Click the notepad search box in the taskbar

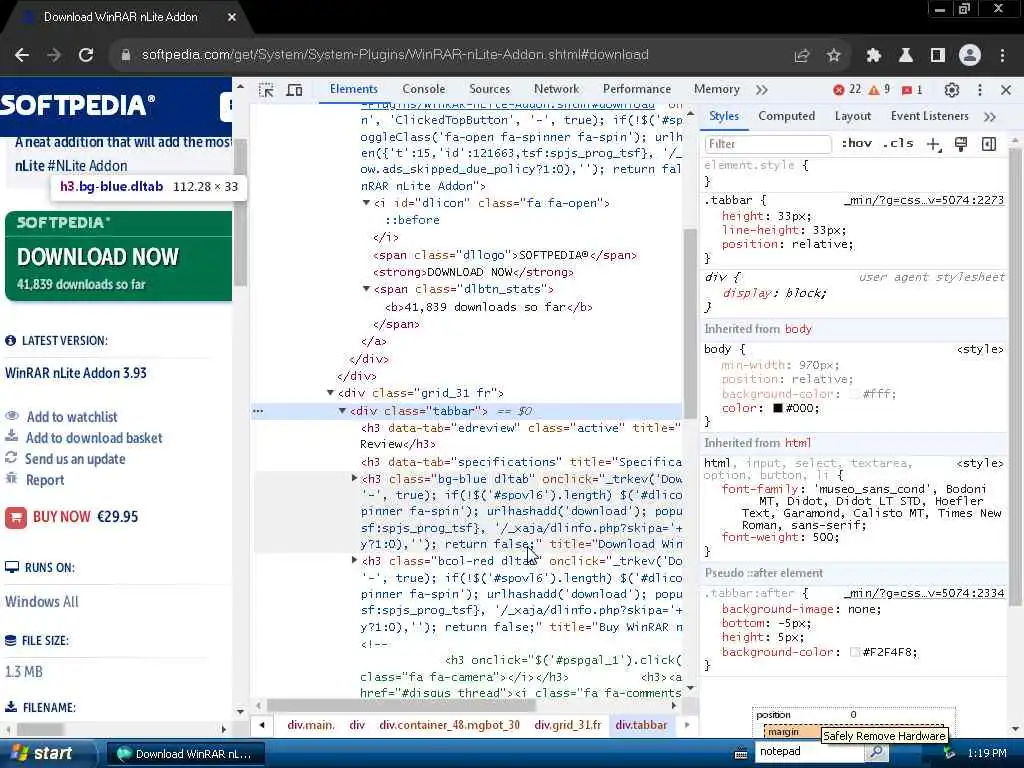click(x=808, y=752)
